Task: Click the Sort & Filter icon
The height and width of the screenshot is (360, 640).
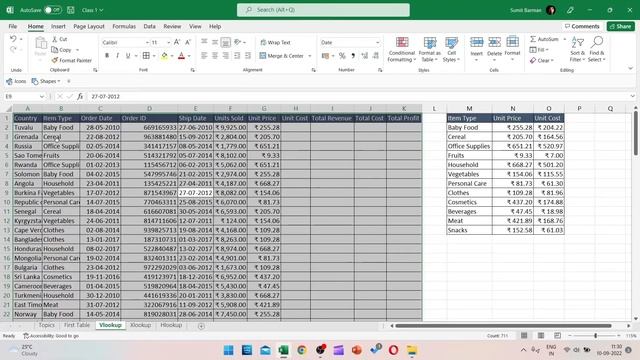Action: pyautogui.click(x=578, y=42)
